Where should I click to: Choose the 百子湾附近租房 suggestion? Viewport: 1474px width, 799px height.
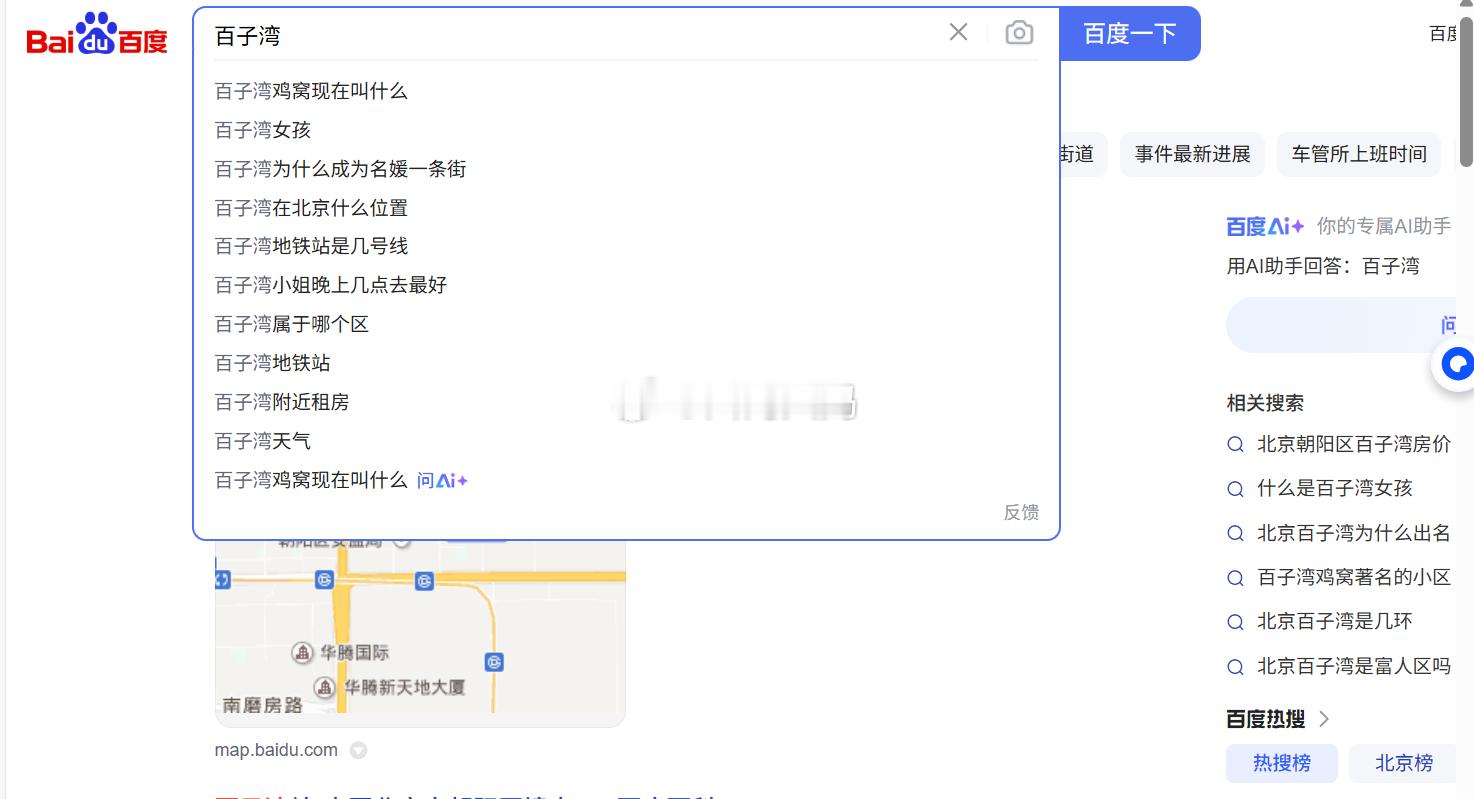(282, 402)
